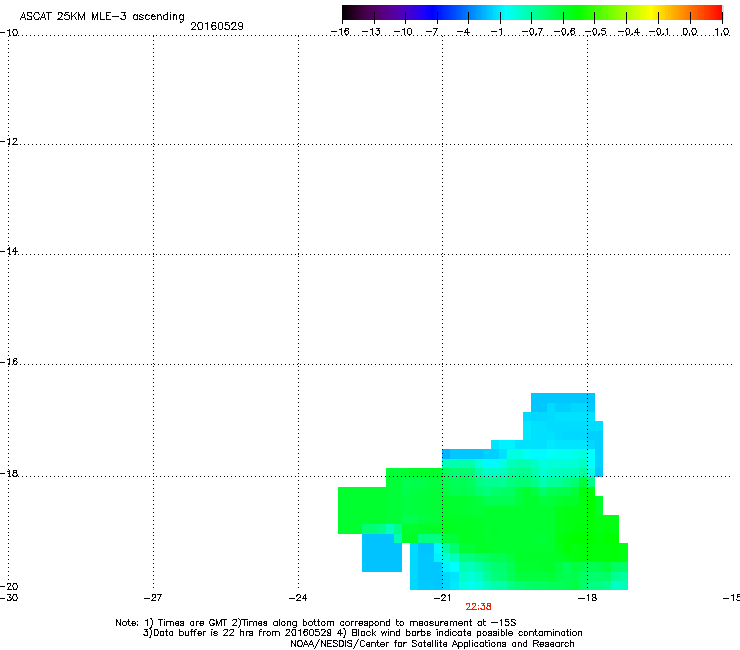Click the -30 longitude axis label
This screenshot has width=740, height=650.
tap(9, 598)
